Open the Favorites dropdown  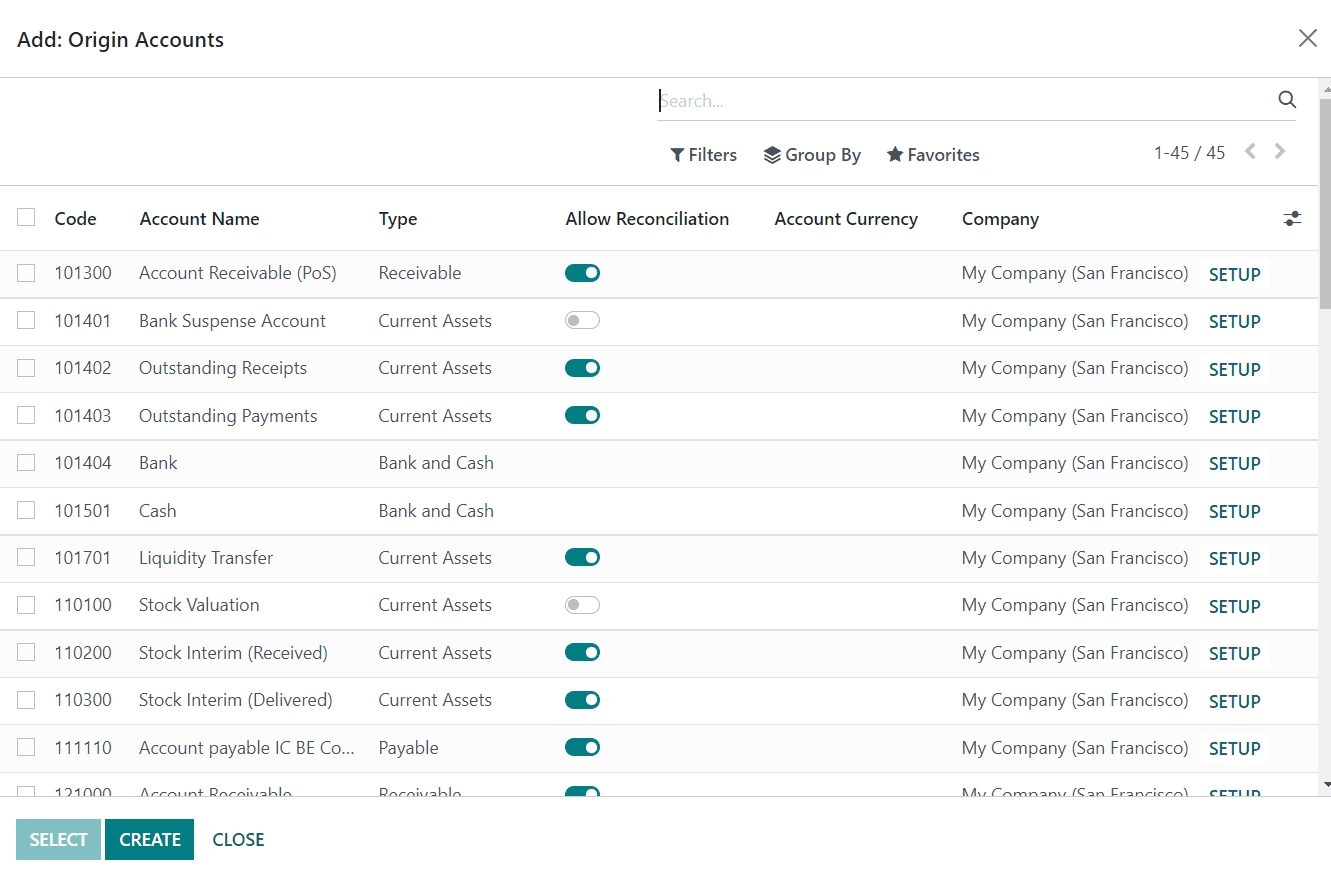pos(933,155)
